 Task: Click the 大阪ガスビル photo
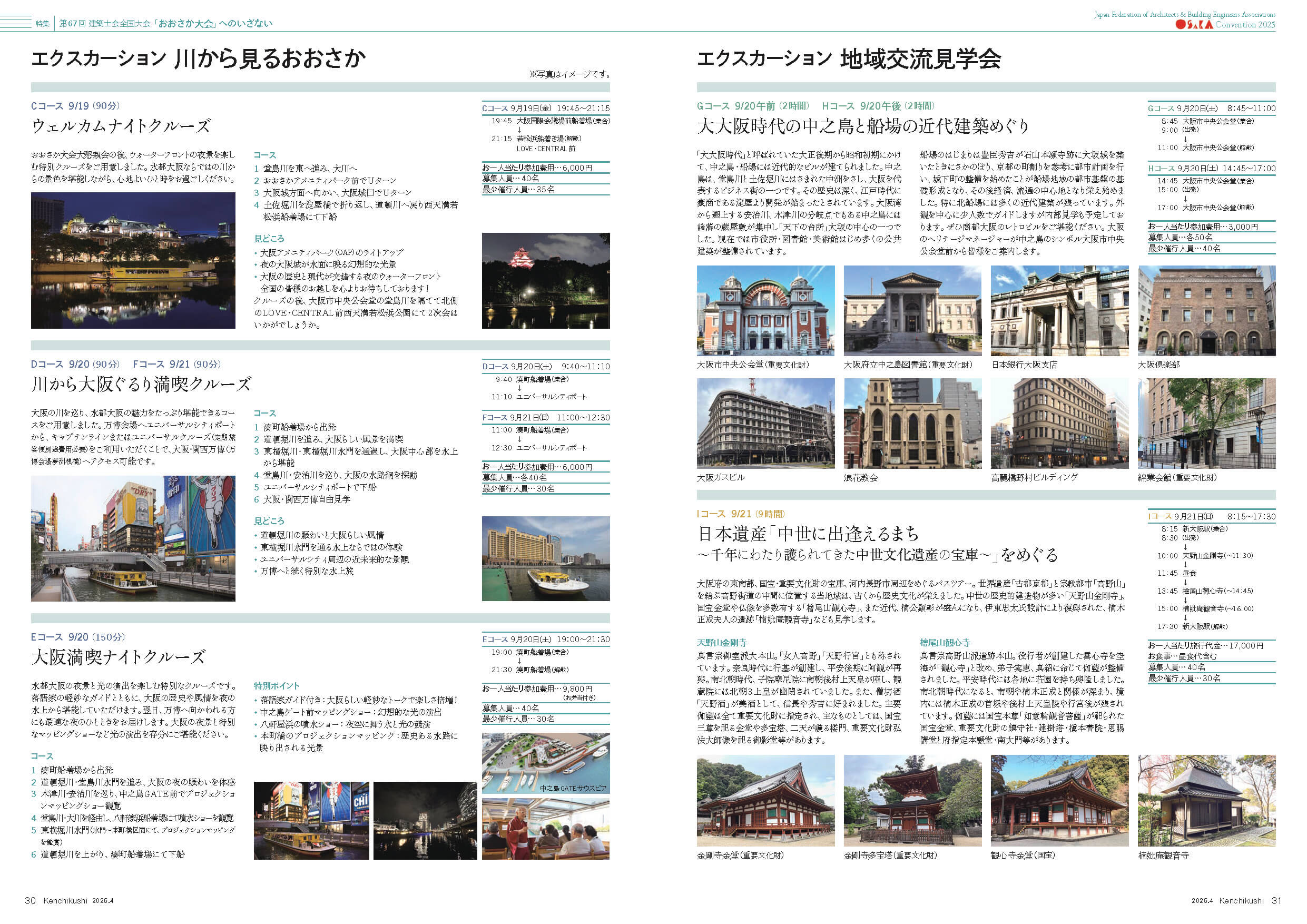click(765, 423)
